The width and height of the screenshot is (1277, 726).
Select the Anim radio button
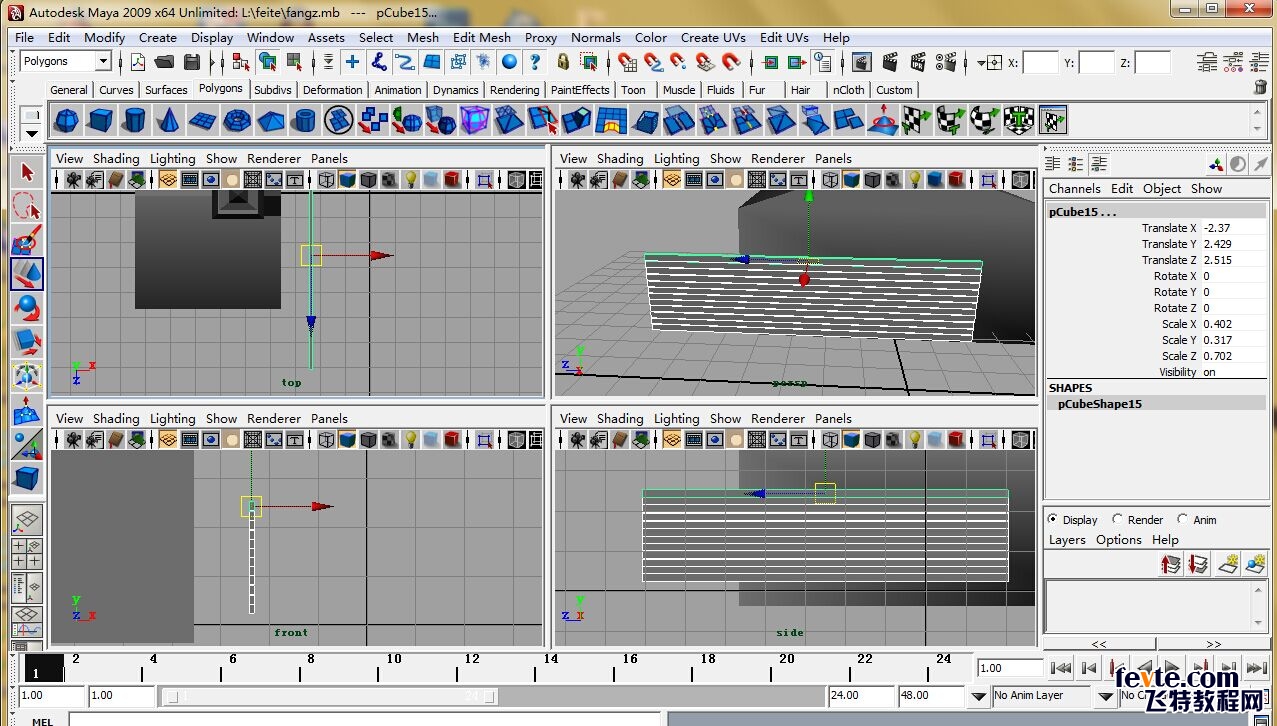point(1183,519)
